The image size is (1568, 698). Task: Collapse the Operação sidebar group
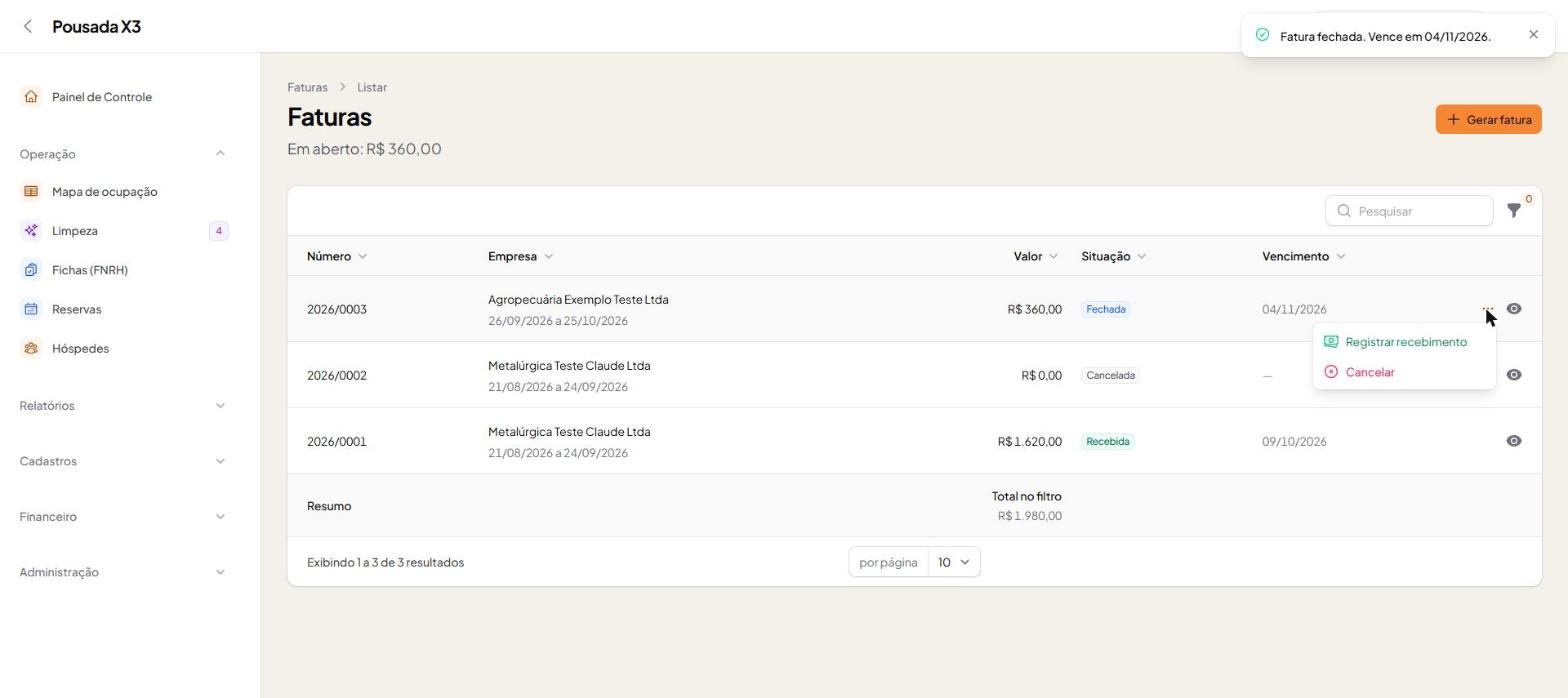220,154
